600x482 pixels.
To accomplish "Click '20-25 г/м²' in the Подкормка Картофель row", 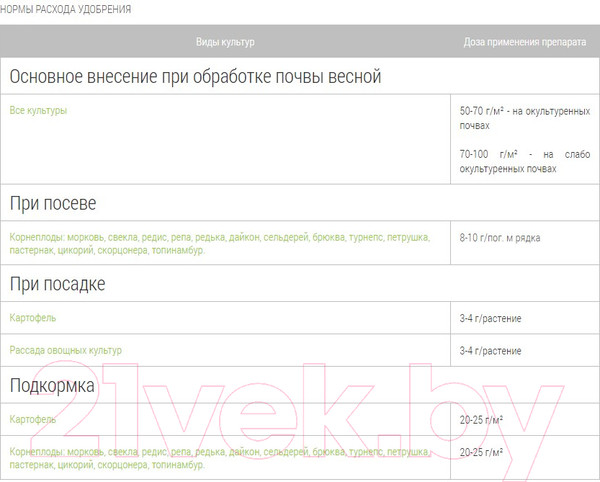I will [x=481, y=419].
